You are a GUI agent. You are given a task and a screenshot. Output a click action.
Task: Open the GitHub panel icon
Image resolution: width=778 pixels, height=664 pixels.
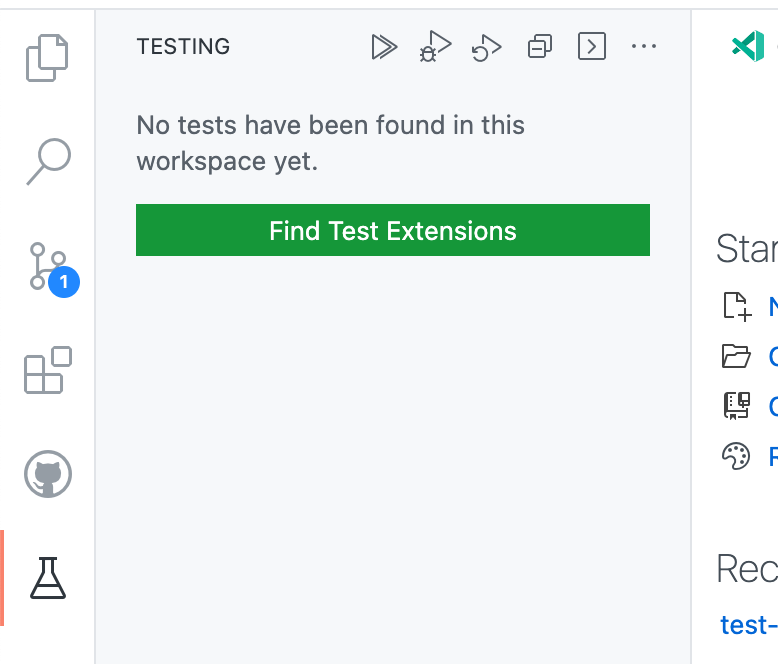pos(47,473)
